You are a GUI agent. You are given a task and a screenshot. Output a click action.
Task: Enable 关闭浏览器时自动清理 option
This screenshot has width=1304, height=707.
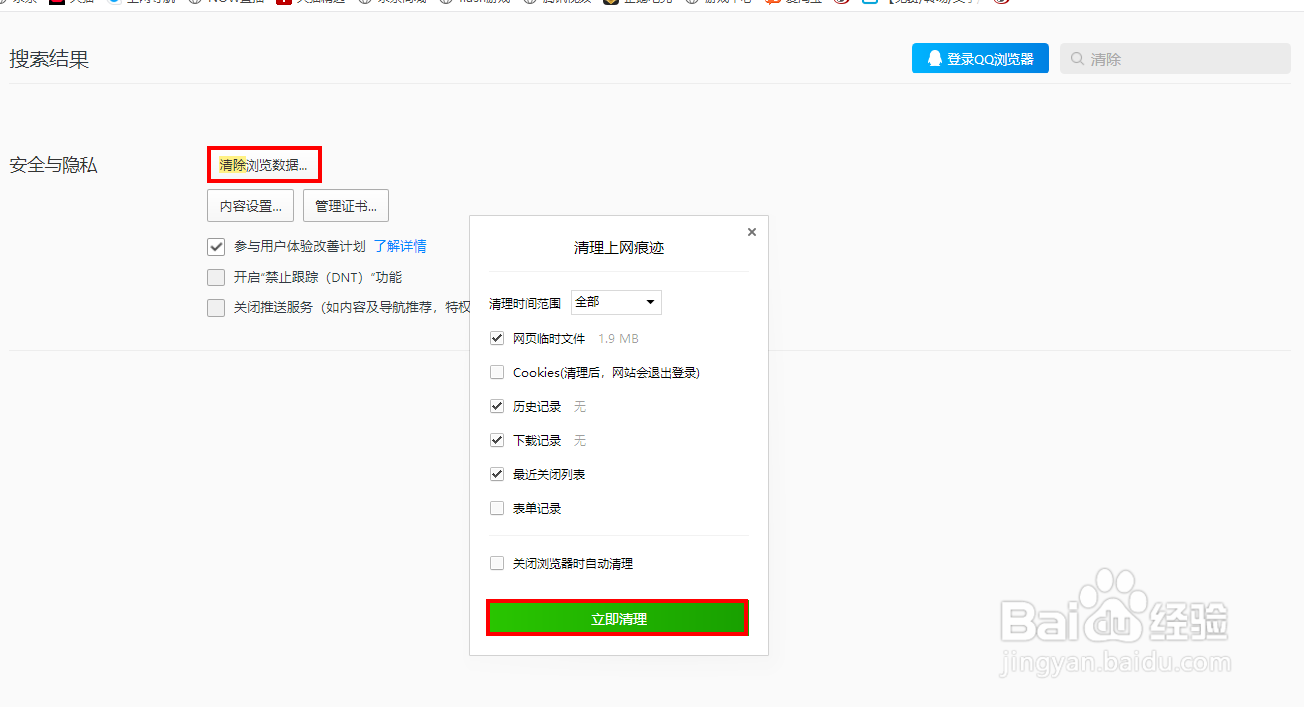497,562
